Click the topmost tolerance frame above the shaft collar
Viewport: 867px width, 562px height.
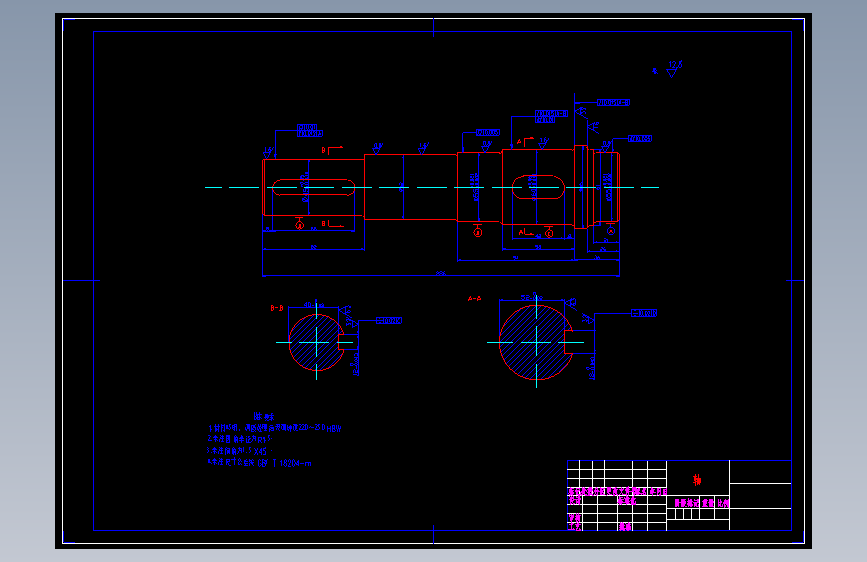click(613, 102)
